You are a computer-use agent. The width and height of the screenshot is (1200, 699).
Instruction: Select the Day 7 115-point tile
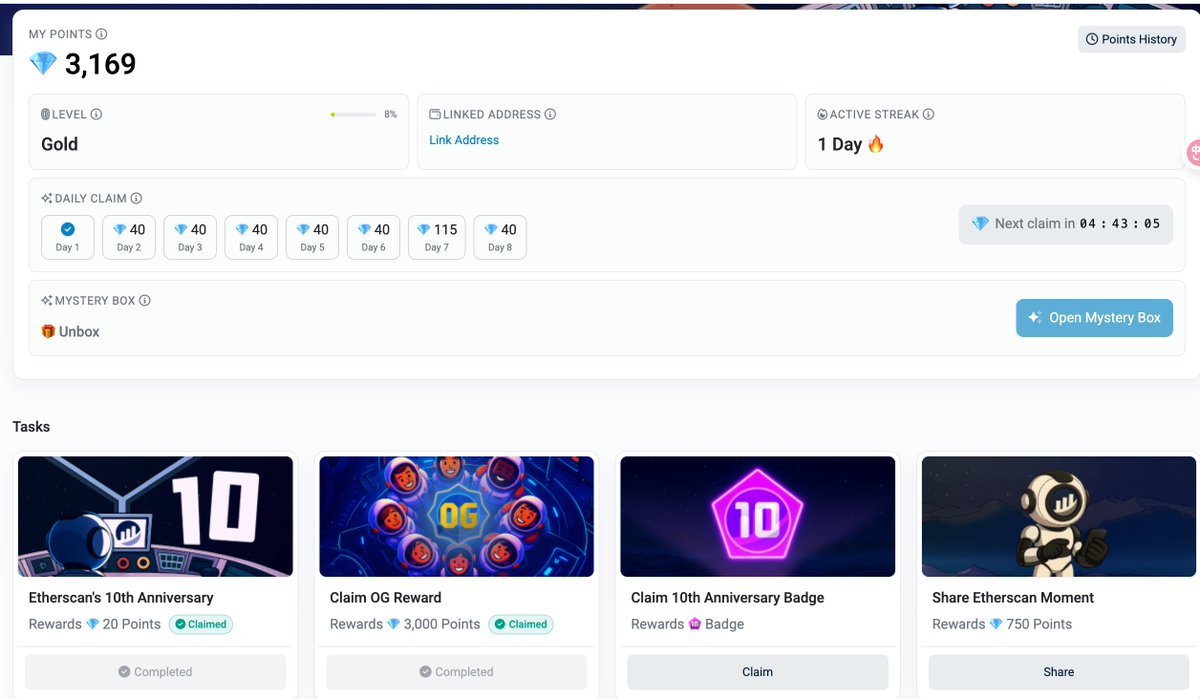pos(437,237)
